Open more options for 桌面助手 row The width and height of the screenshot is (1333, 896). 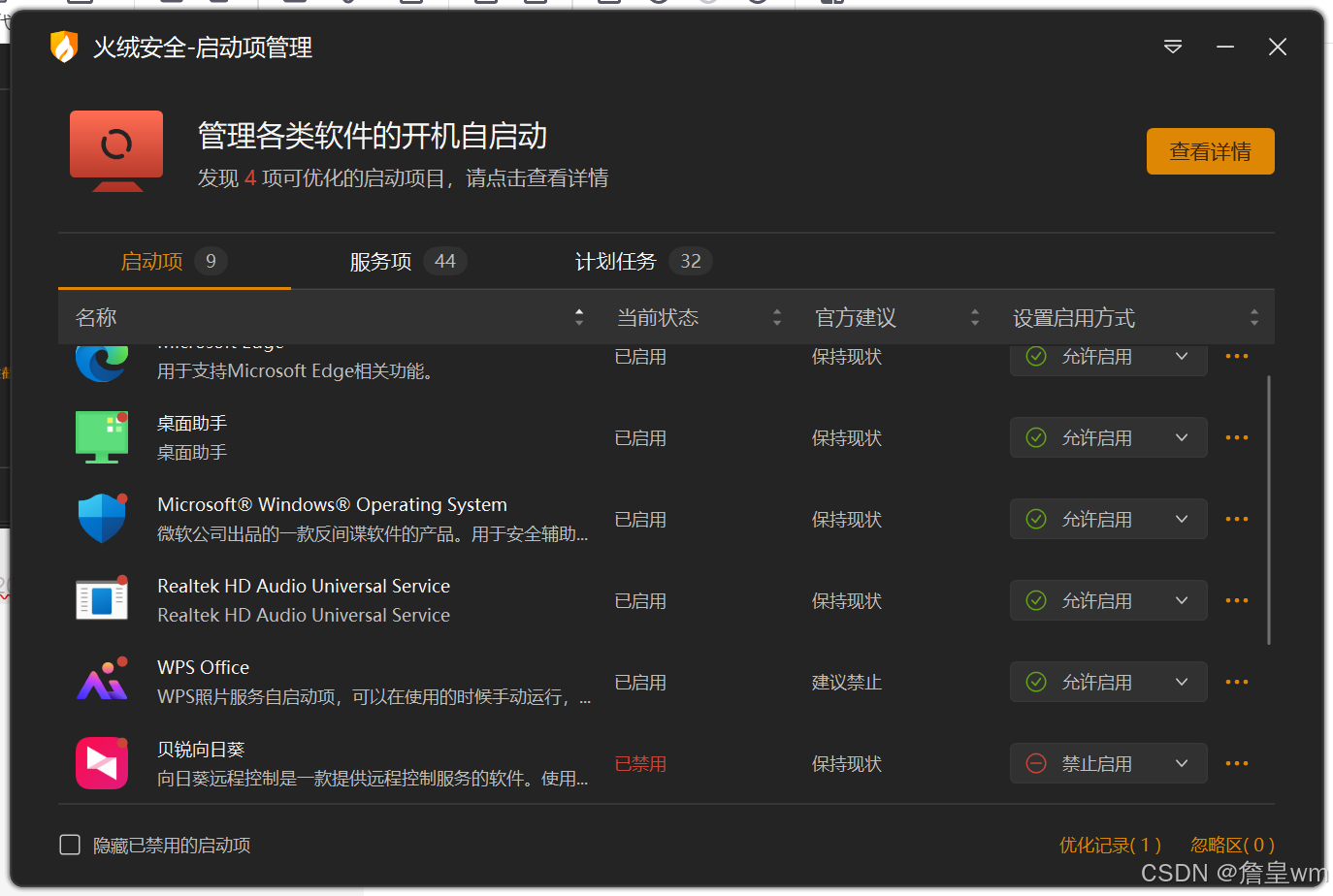[x=1237, y=438]
